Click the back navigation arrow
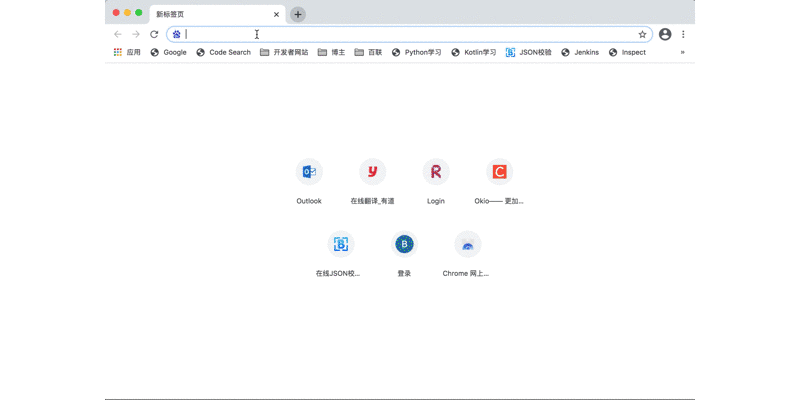 118,34
